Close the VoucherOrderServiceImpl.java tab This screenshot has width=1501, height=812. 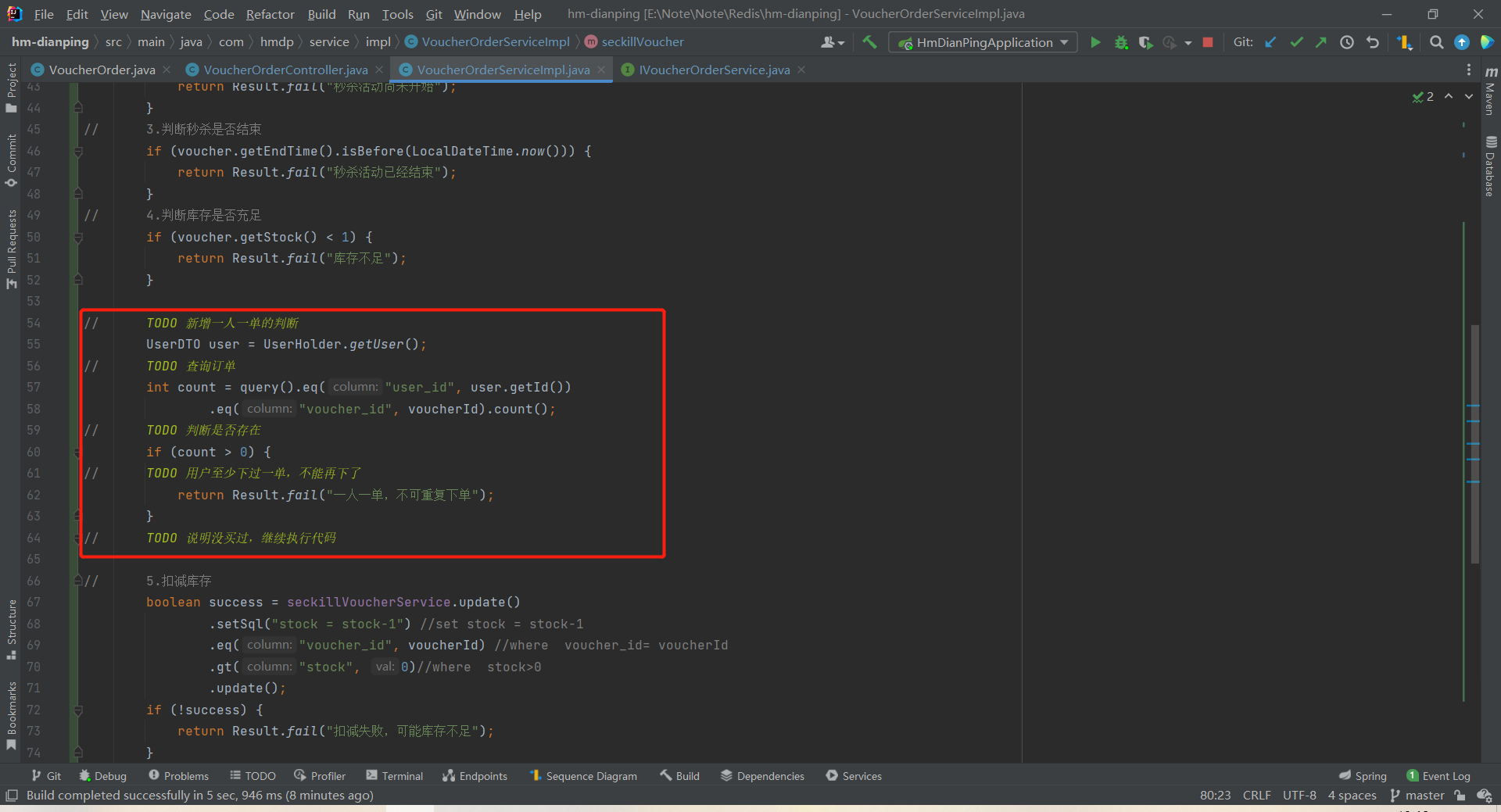[601, 70]
